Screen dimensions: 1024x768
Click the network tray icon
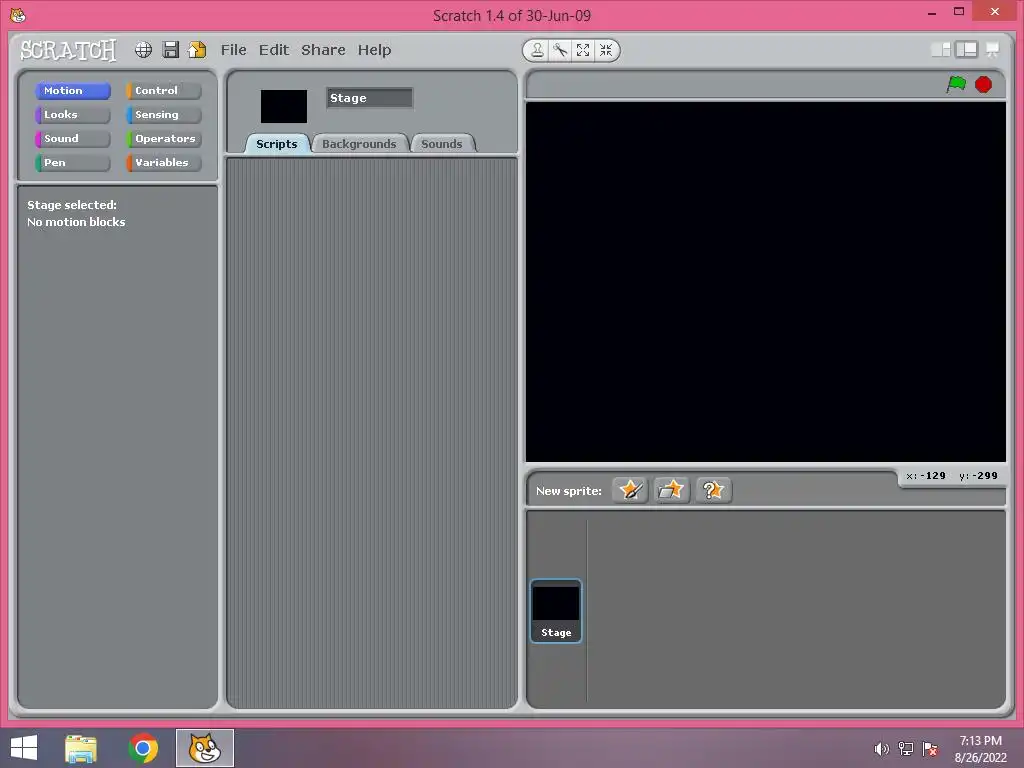coord(906,749)
